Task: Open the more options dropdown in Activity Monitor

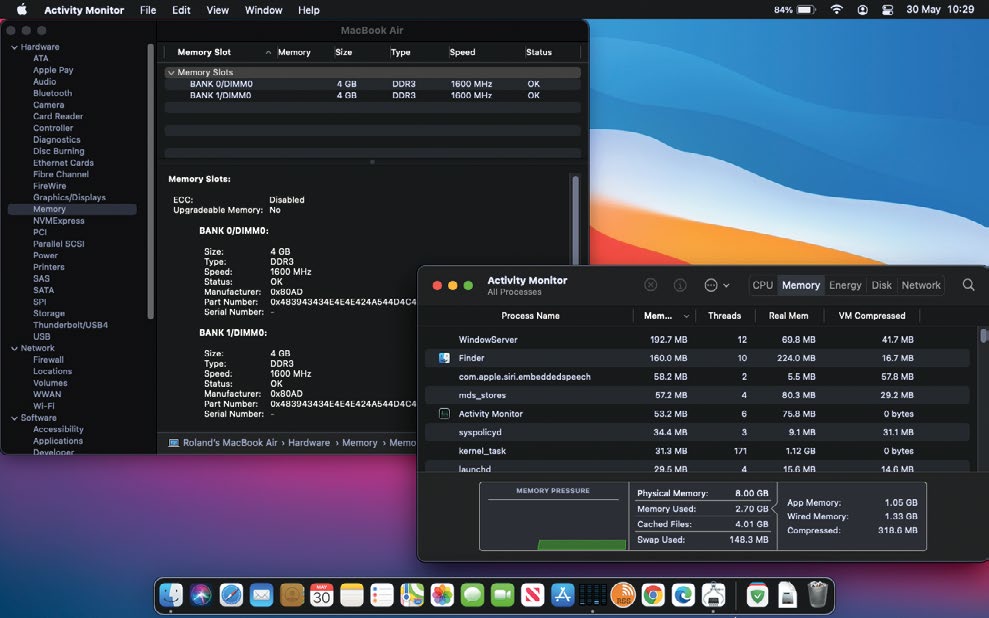Action: pos(717,285)
